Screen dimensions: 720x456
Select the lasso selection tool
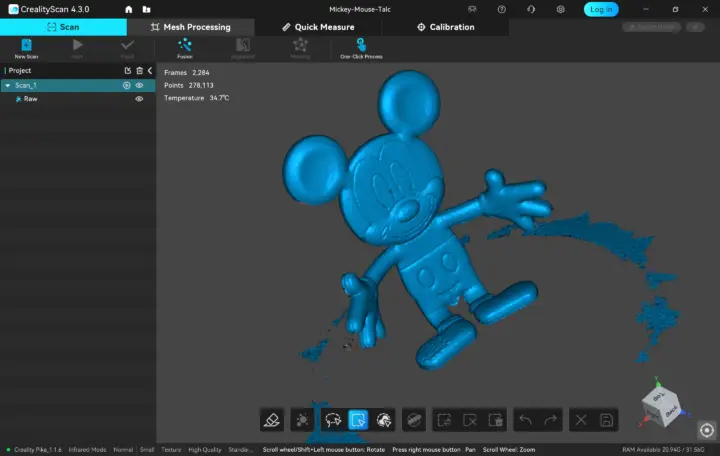coord(332,420)
